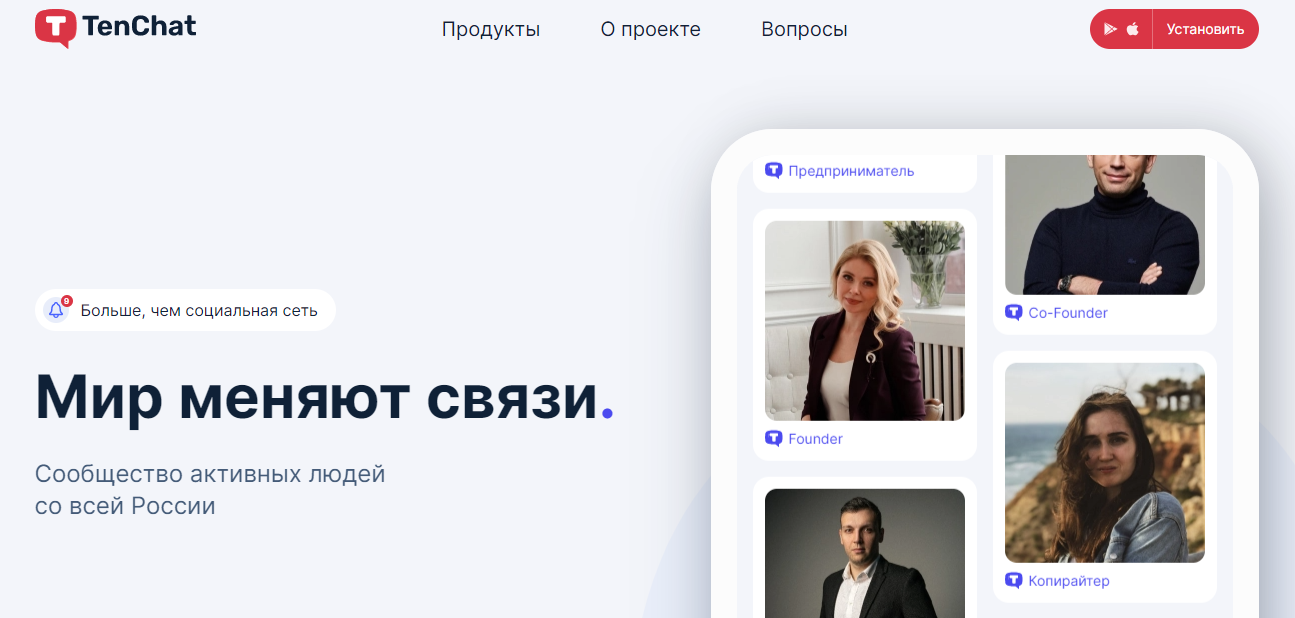Image resolution: width=1295 pixels, height=618 pixels.
Task: Open the Co-Founder man in turtleneck photo
Action: (1105, 225)
